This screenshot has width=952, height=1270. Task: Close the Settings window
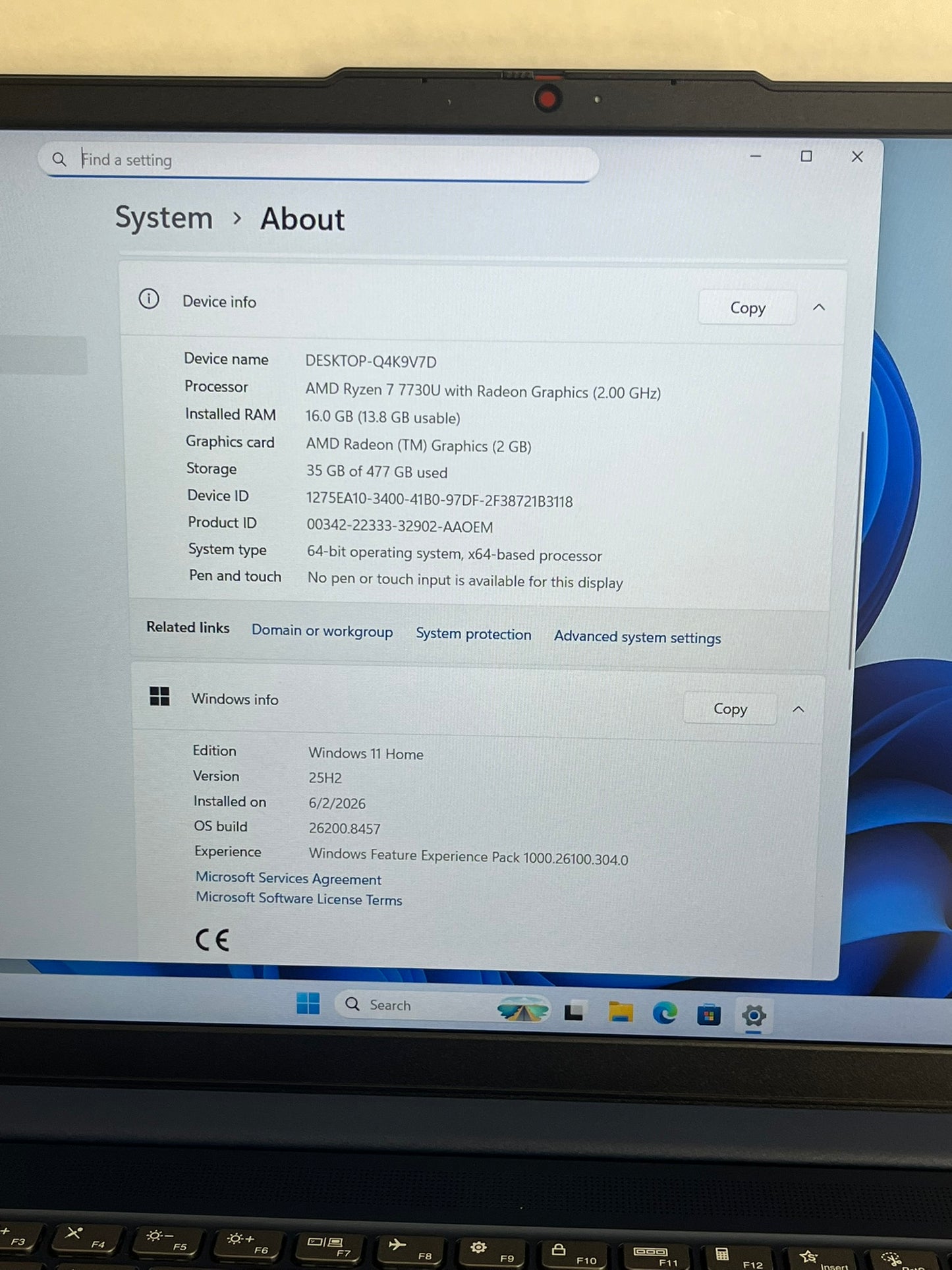pos(857,157)
